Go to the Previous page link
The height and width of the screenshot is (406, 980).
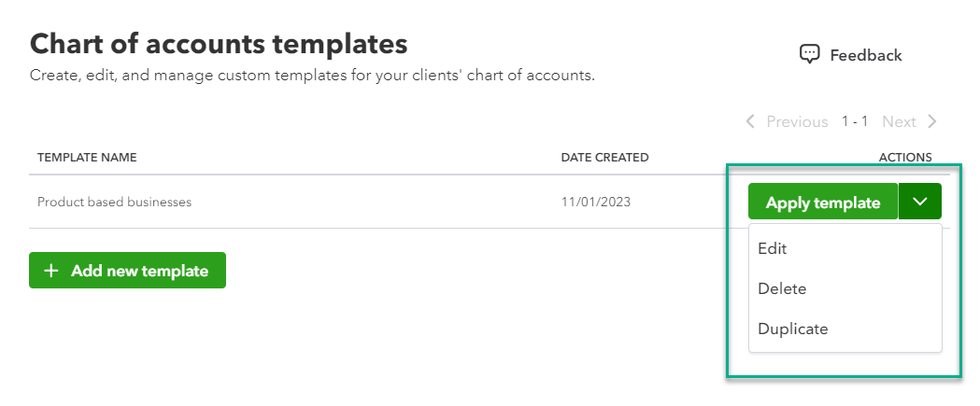pos(797,122)
